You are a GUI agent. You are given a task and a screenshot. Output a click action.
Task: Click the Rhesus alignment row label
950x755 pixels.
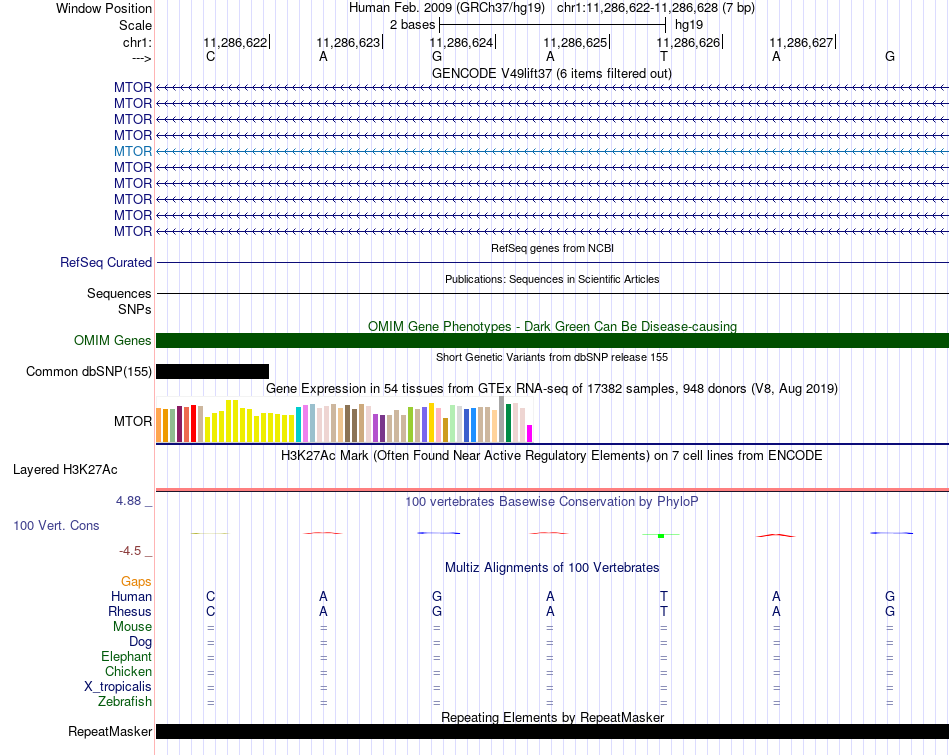point(130,611)
